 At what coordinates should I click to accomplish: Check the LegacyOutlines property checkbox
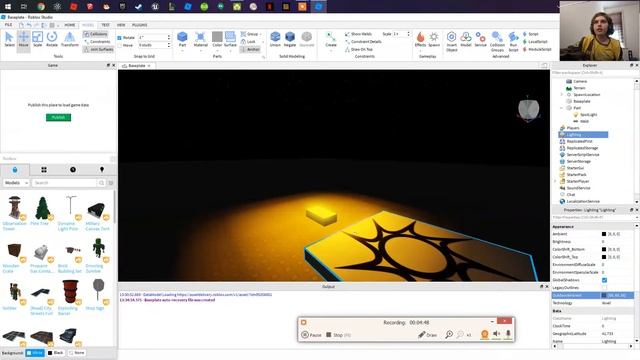(604, 288)
